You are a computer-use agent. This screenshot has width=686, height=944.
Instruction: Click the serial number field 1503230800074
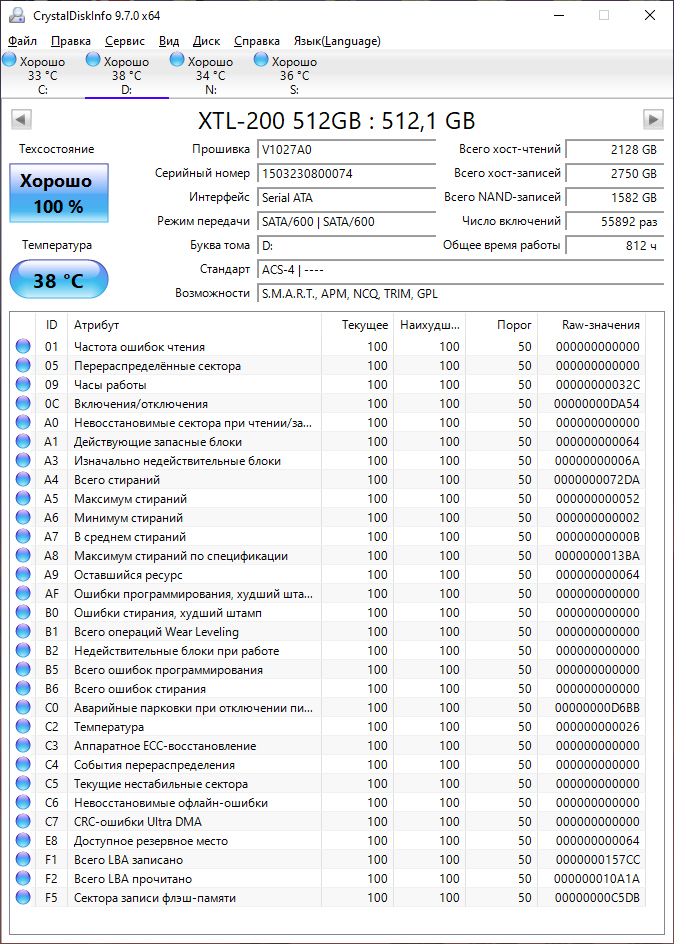pyautogui.click(x=346, y=173)
